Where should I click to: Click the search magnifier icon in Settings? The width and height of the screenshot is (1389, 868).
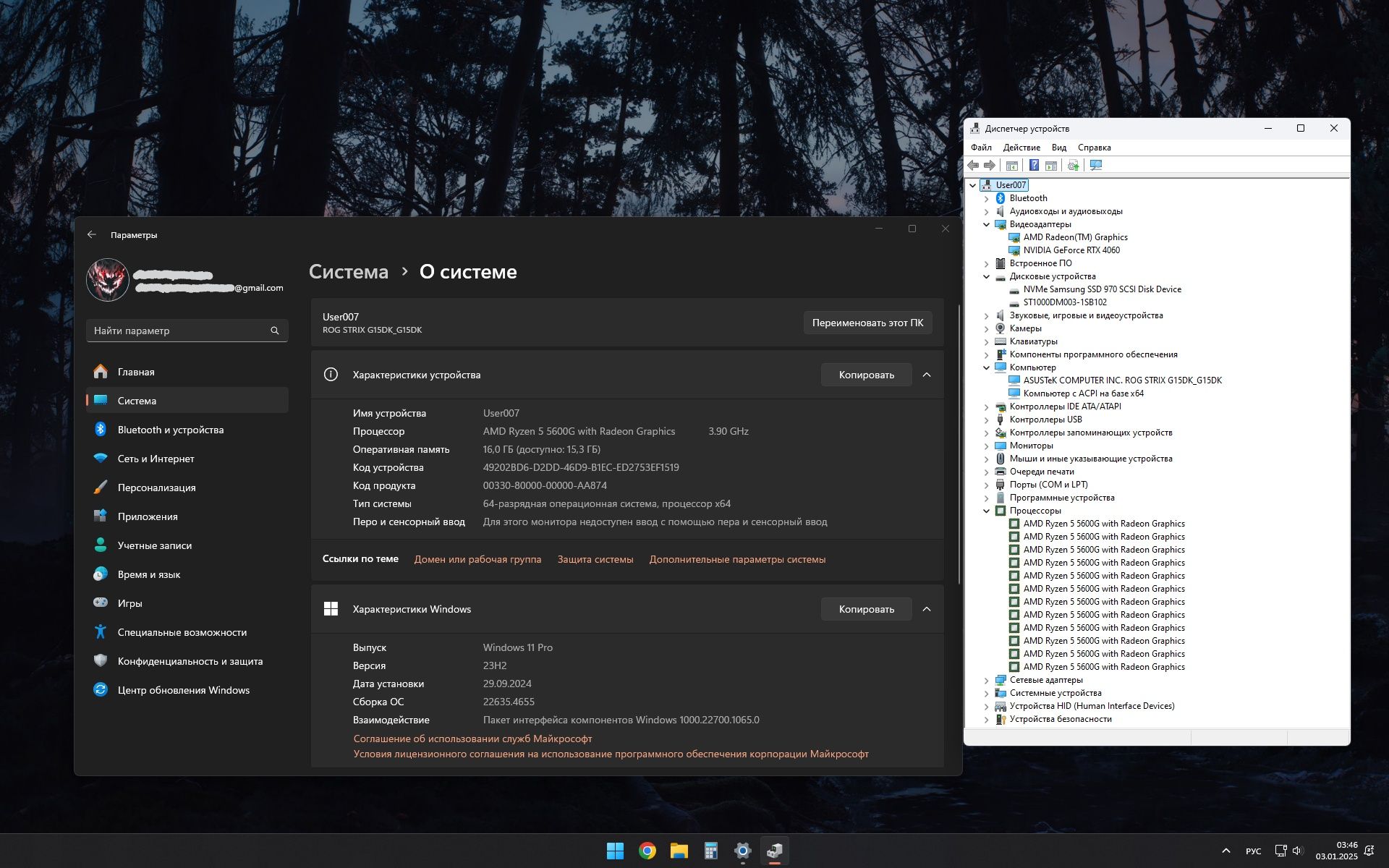[275, 331]
